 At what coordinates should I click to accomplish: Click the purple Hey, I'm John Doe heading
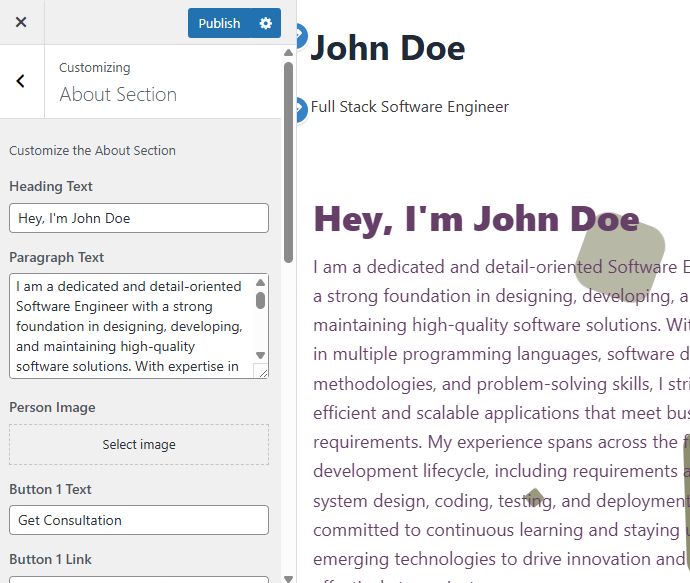point(476,219)
